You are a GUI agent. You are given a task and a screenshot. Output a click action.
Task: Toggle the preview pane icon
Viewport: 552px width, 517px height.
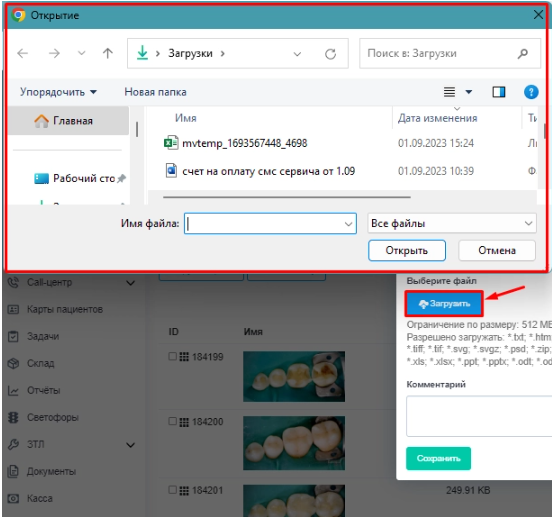coord(498,92)
